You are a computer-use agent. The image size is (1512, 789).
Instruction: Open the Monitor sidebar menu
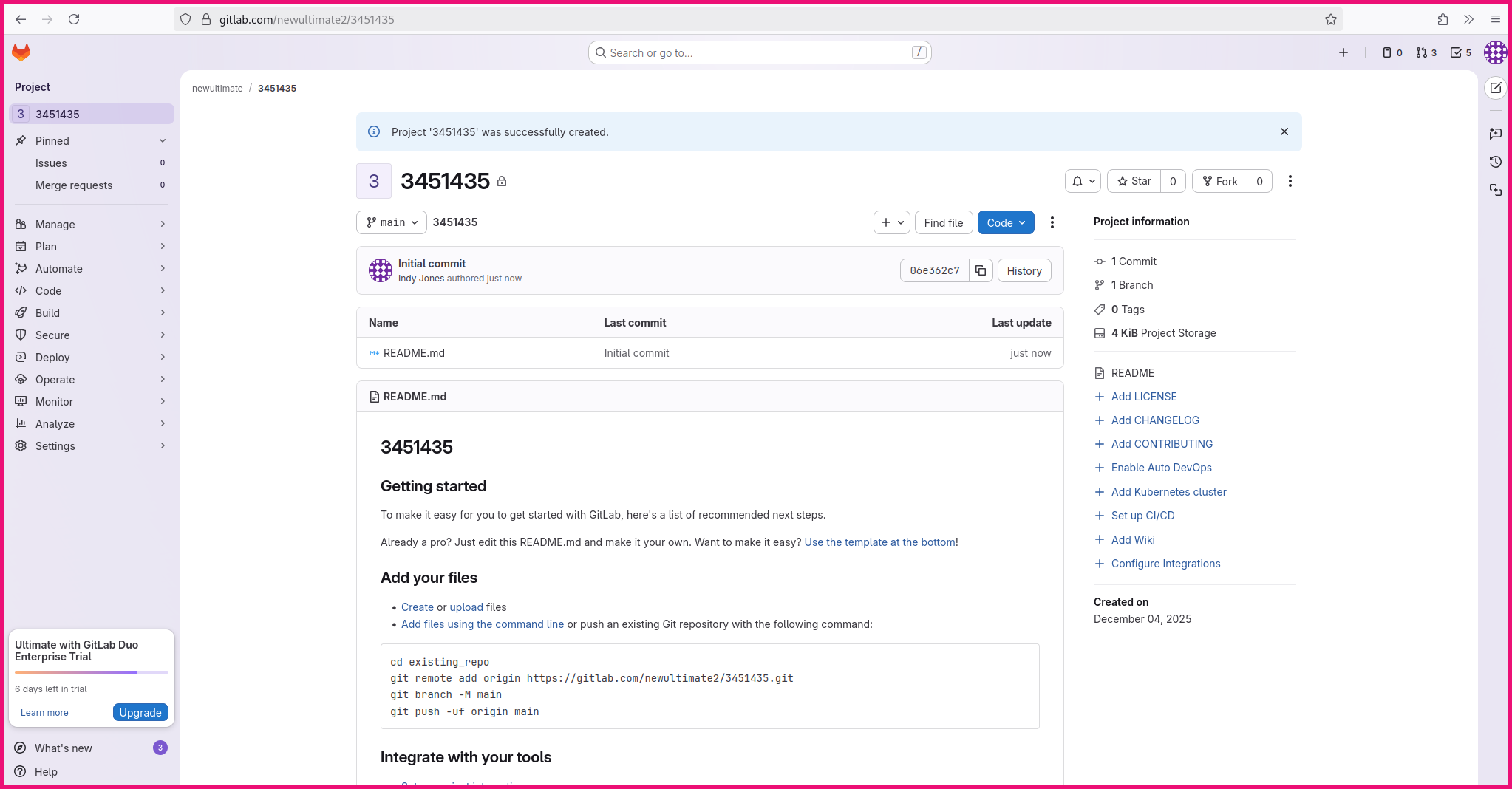[x=92, y=401]
